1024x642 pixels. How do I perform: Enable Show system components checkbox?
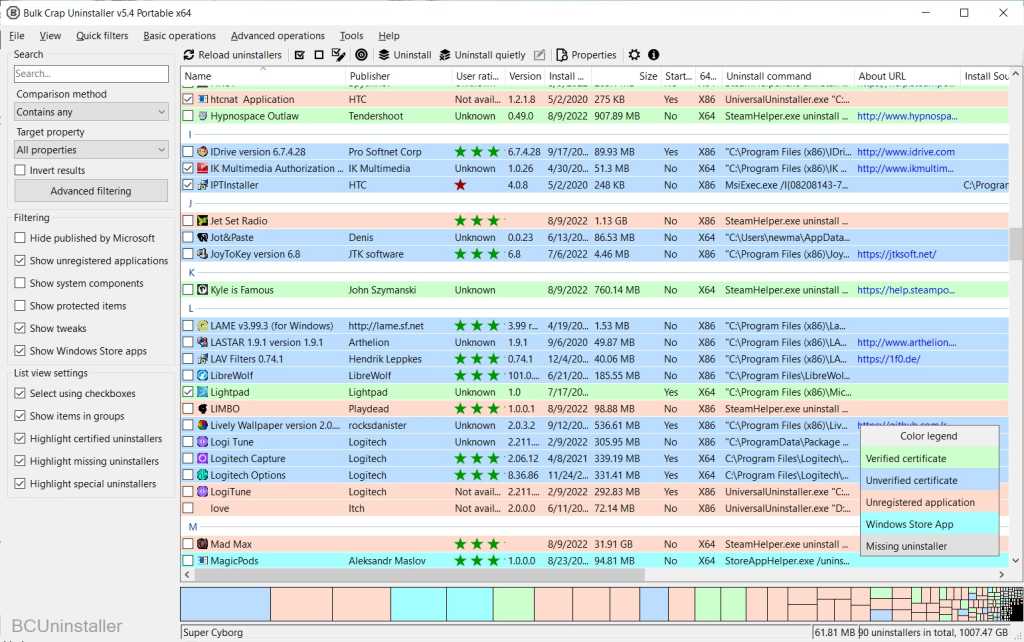coord(20,283)
